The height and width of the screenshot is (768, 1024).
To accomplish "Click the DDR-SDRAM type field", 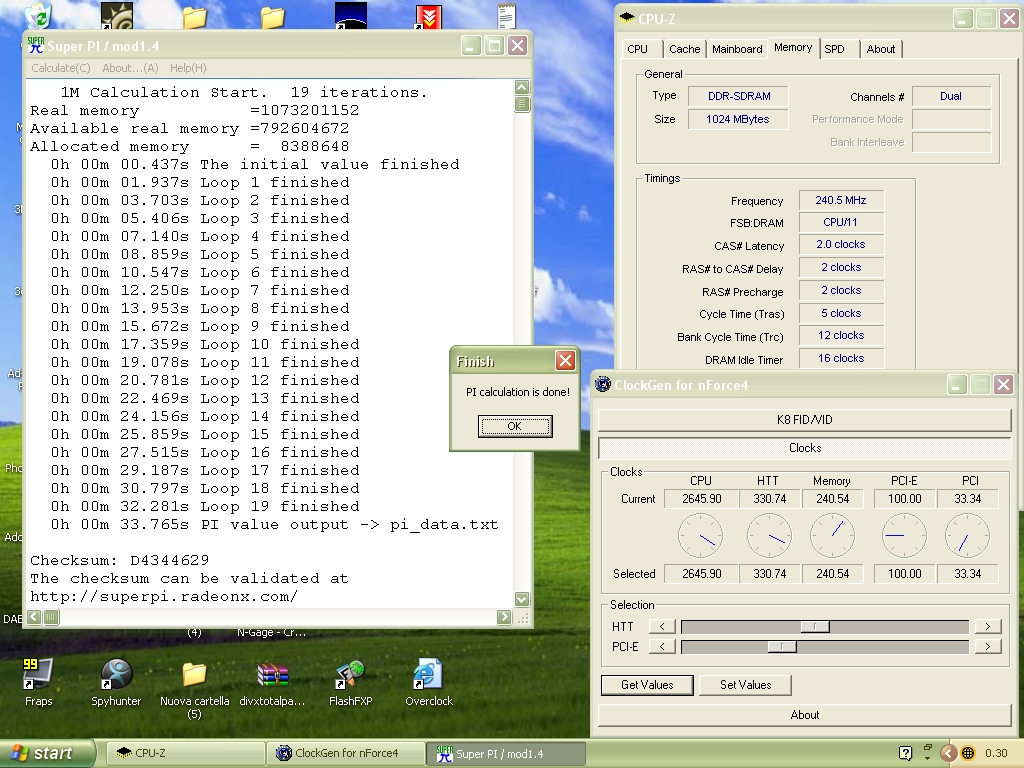I will [x=738, y=96].
